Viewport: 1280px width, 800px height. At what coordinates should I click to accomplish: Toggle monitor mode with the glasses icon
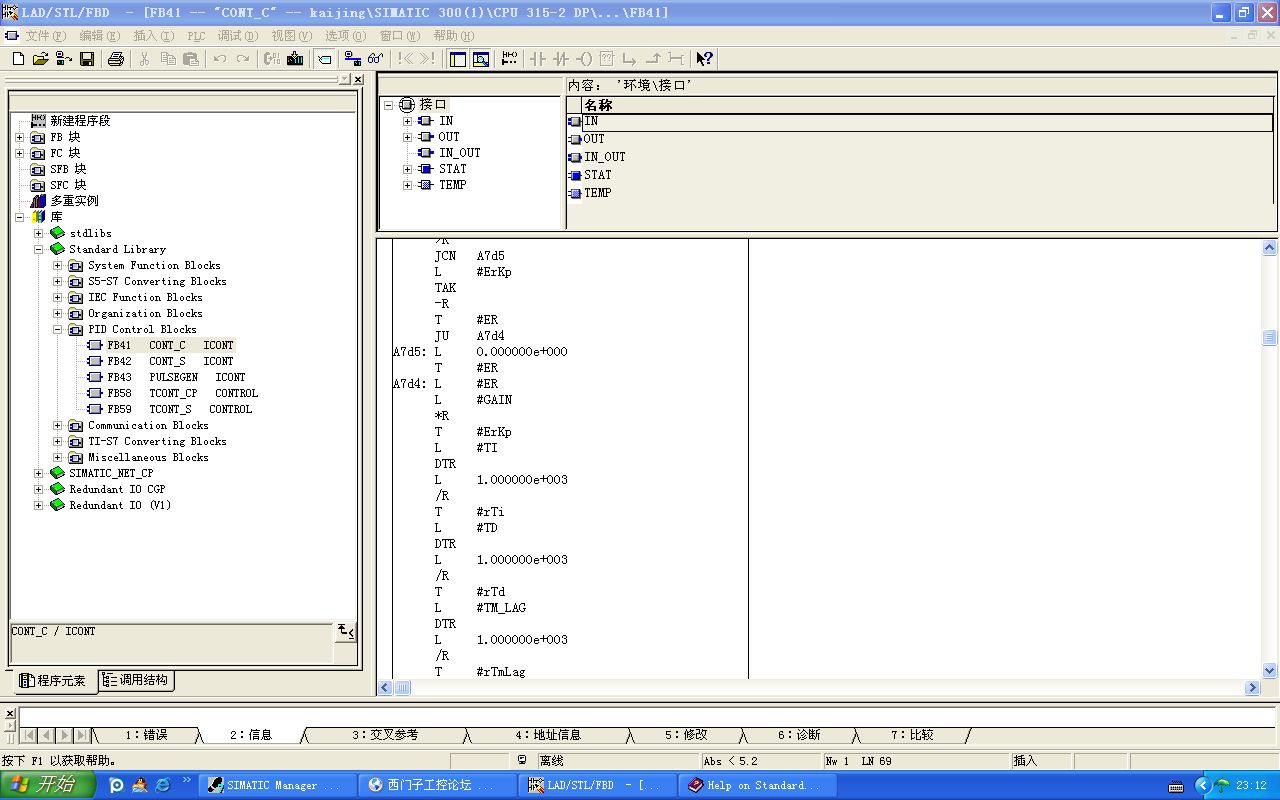point(375,59)
